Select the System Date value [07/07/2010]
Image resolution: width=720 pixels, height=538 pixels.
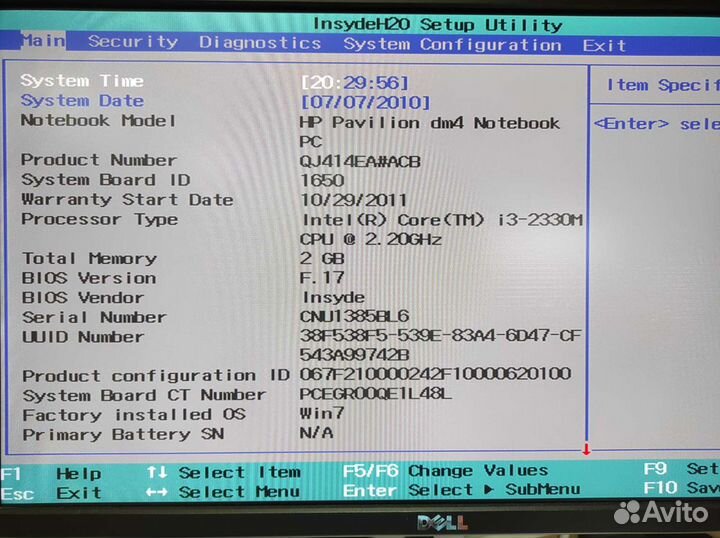[366, 102]
